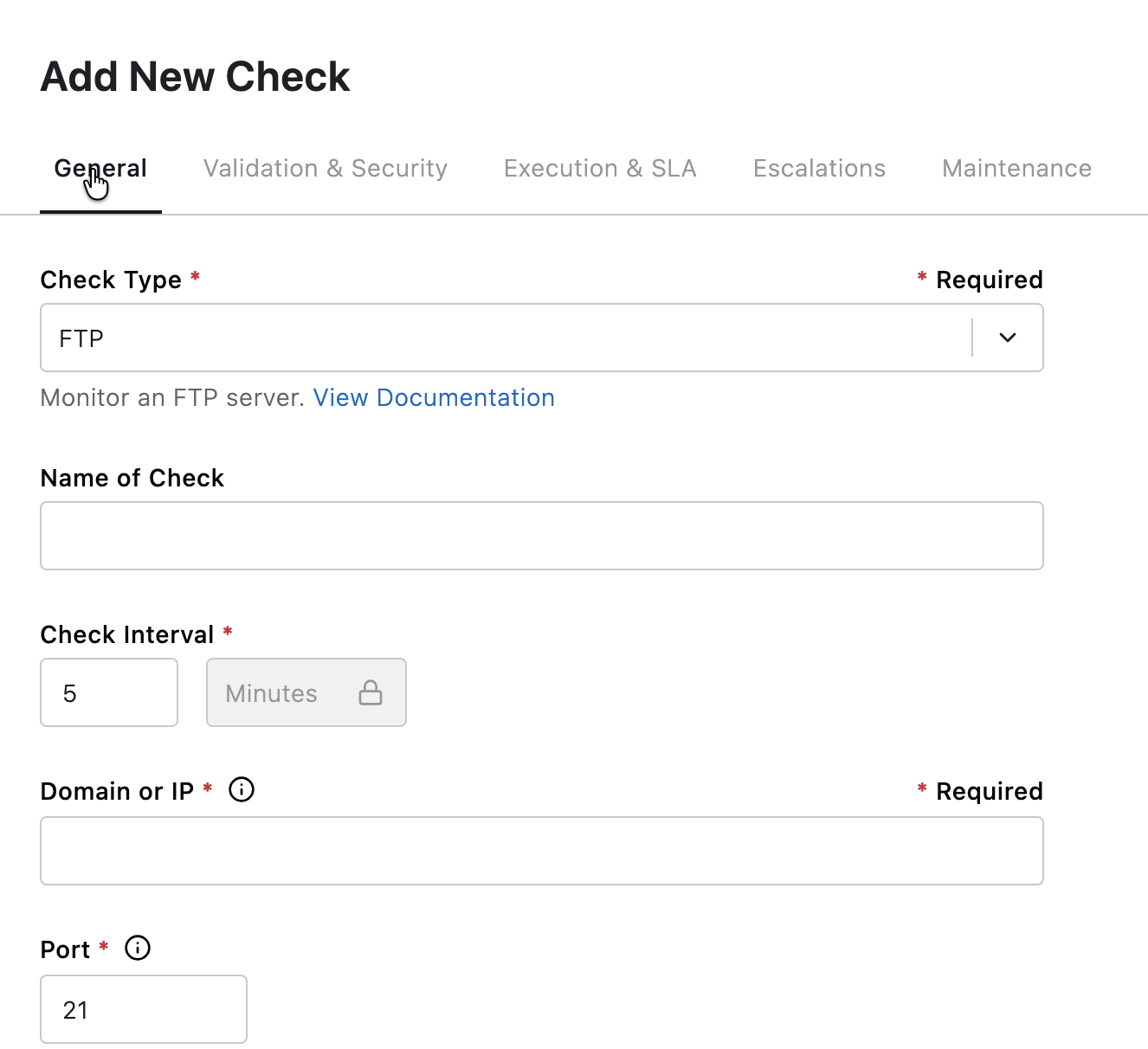Image resolution: width=1148 pixels, height=1049 pixels.
Task: Click the Check Interval label
Action: point(127,634)
